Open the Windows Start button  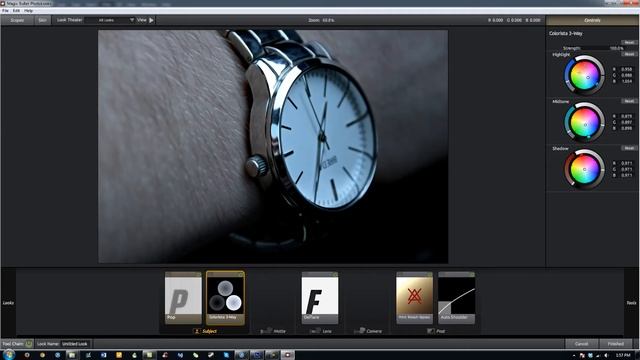click(9, 355)
